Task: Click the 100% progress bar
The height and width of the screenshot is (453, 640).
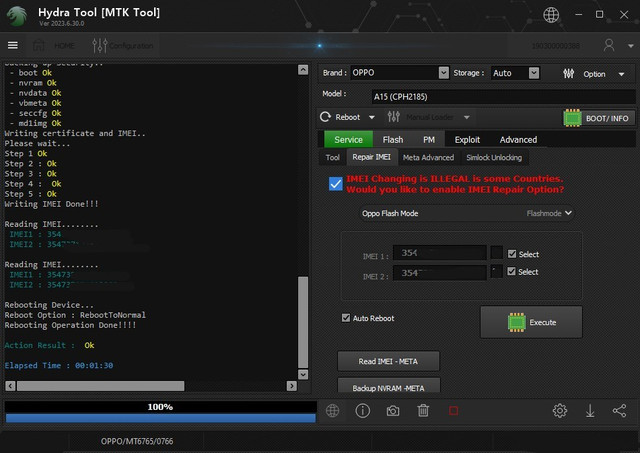Action: point(160,412)
